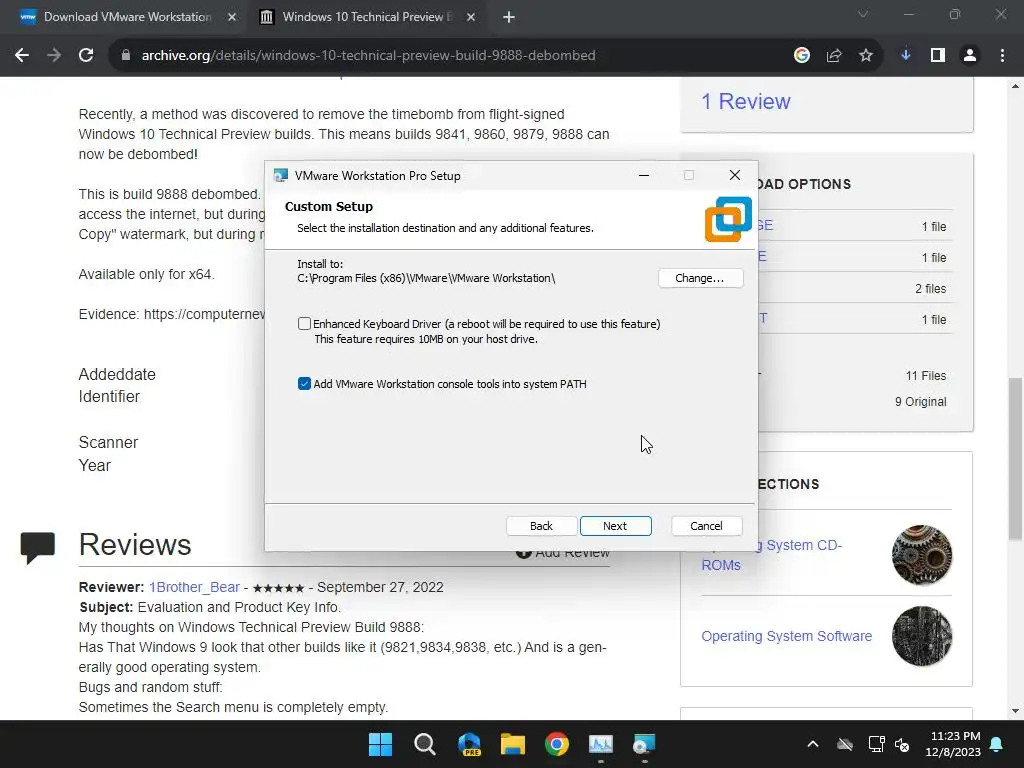
Task: Open Chrome tab search chevron
Action: pos(862,14)
